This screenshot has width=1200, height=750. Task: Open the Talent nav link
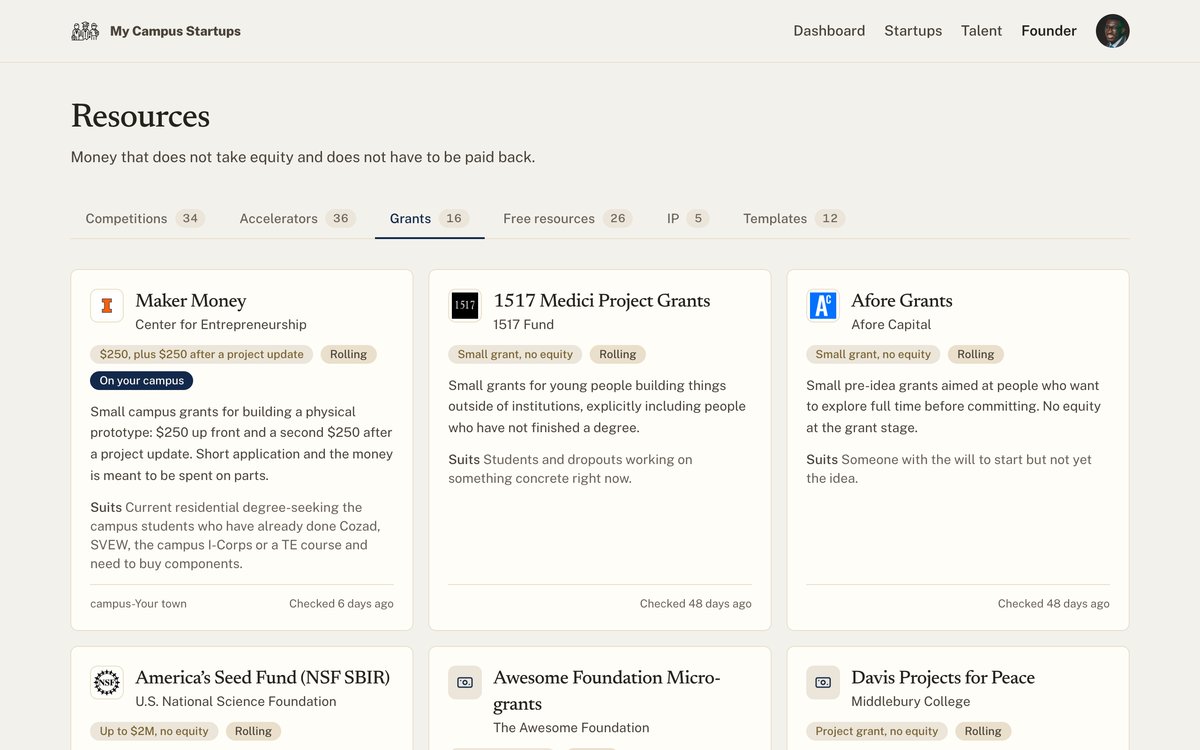981,31
